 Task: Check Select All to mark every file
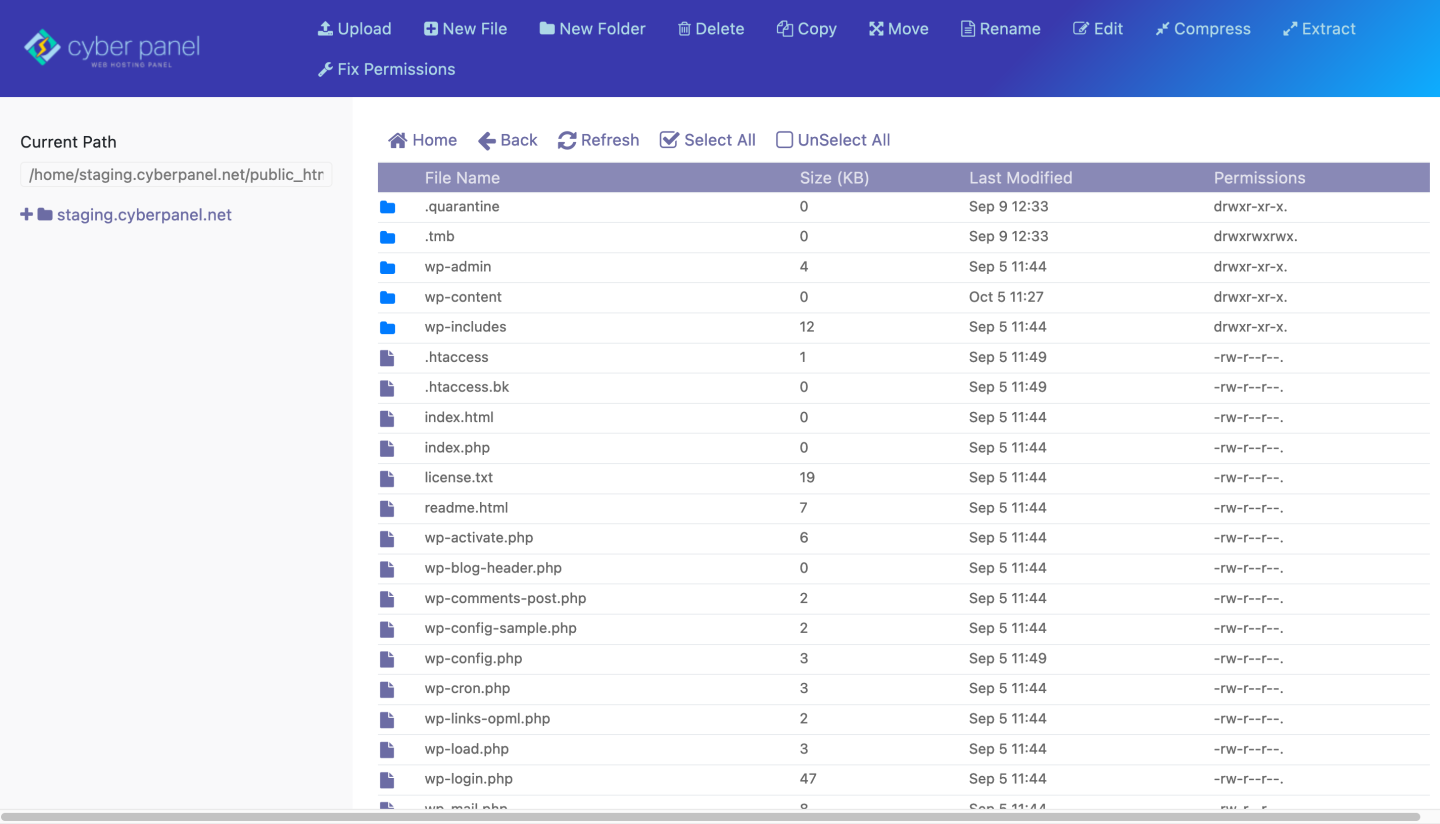[x=668, y=140]
